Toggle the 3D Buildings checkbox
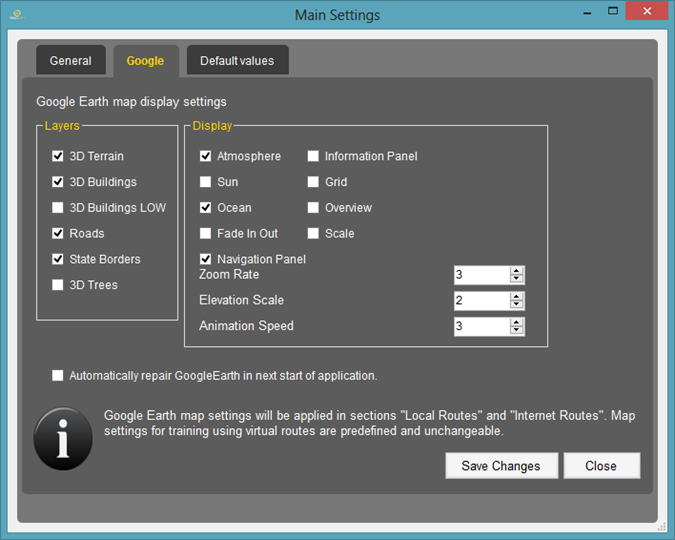 coord(58,182)
